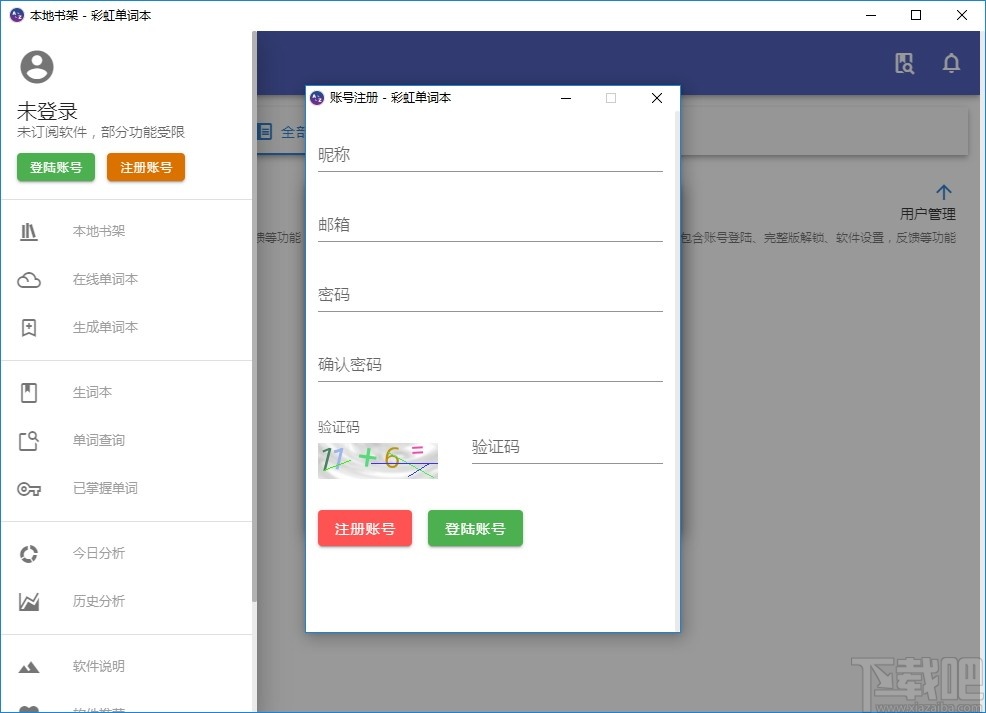Screen dimensions: 986x713
Task: Click the green 登陆账号 button in sidebar
Action: tap(56, 167)
